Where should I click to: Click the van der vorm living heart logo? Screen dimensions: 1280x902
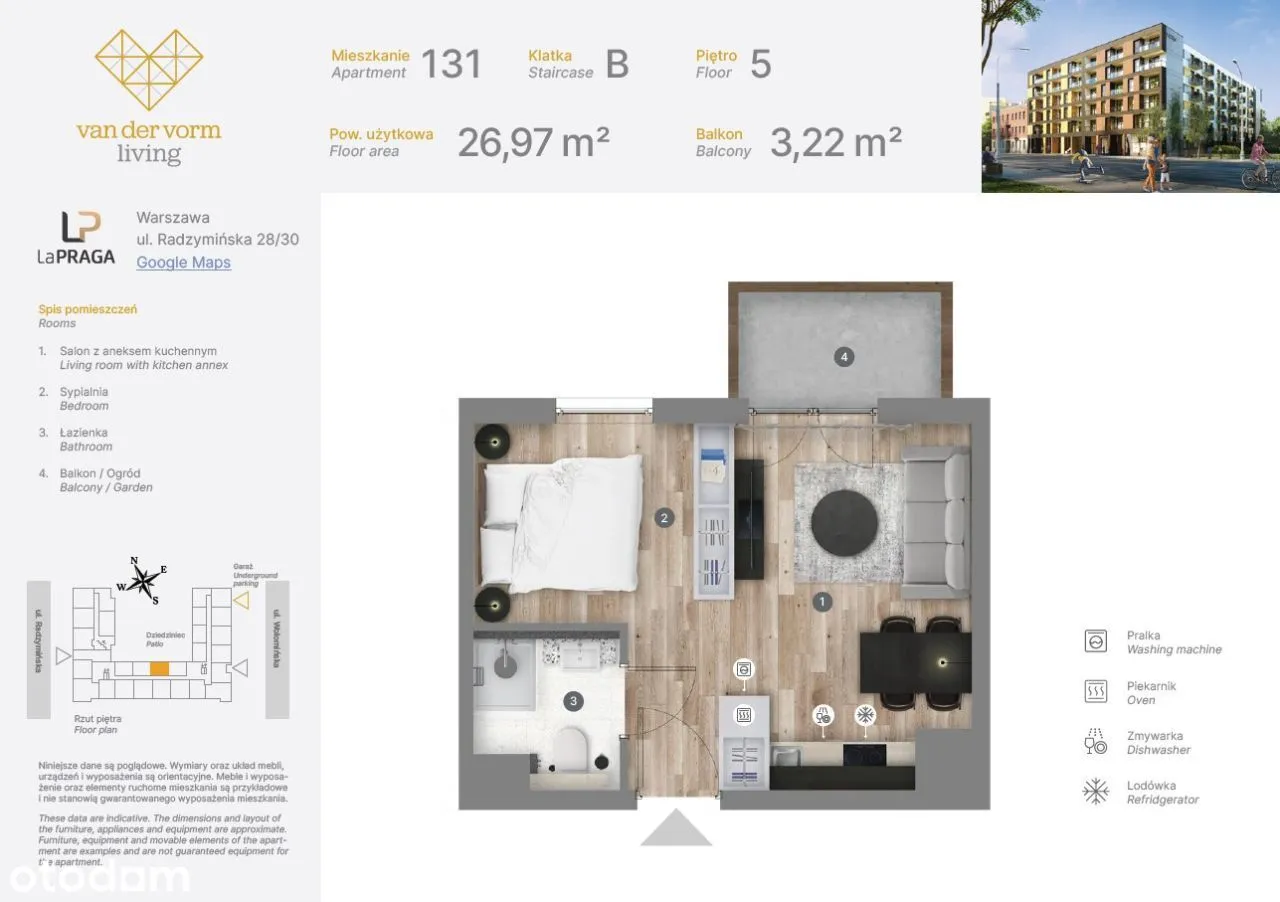[x=149, y=70]
